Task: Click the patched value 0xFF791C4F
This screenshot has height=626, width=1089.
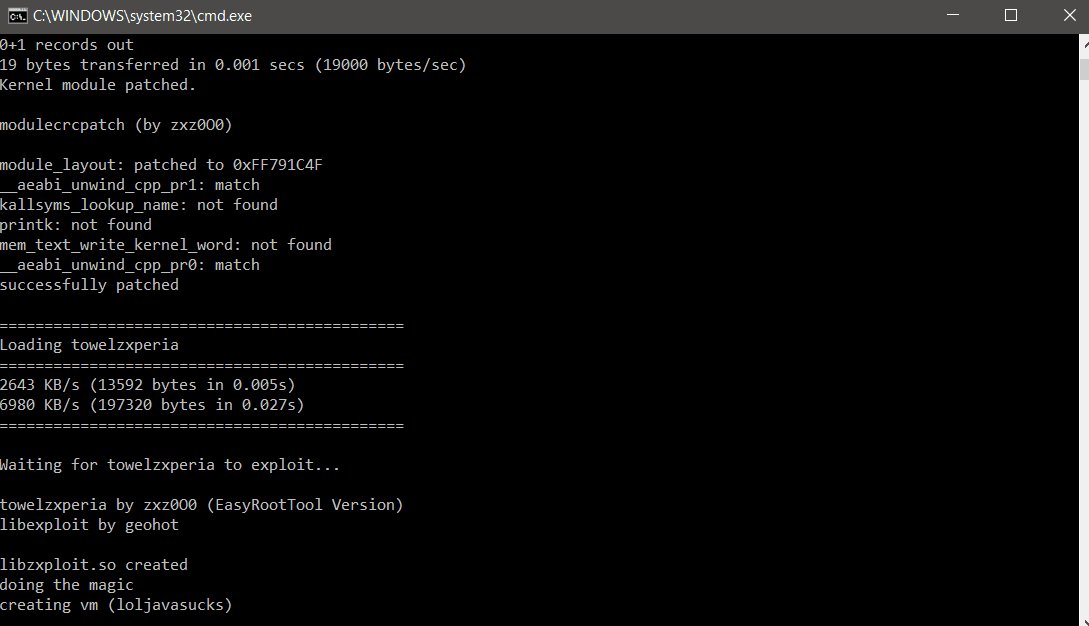Action: click(277, 165)
